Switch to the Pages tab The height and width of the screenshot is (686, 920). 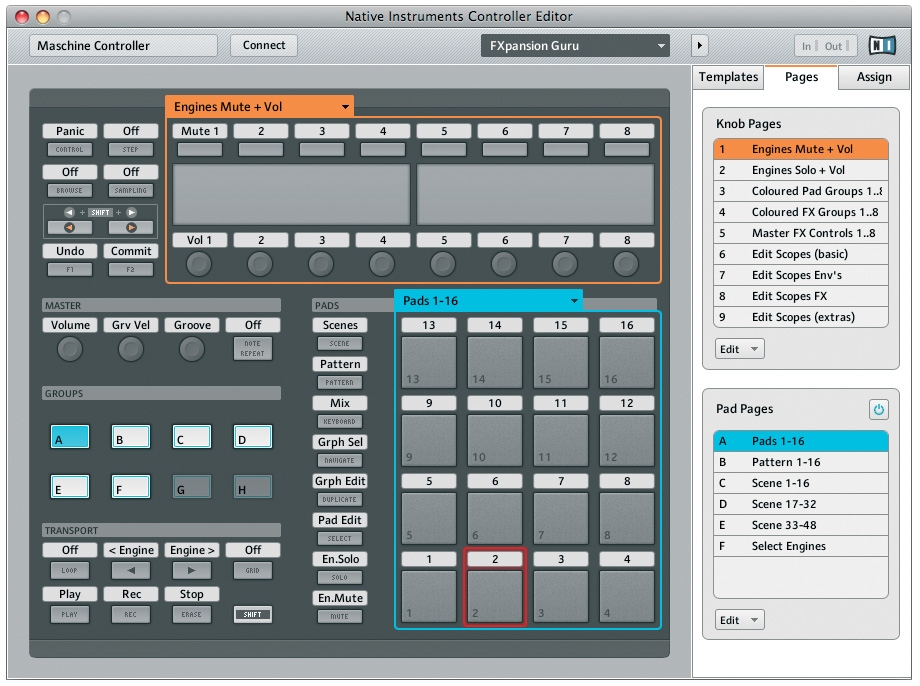click(x=801, y=77)
